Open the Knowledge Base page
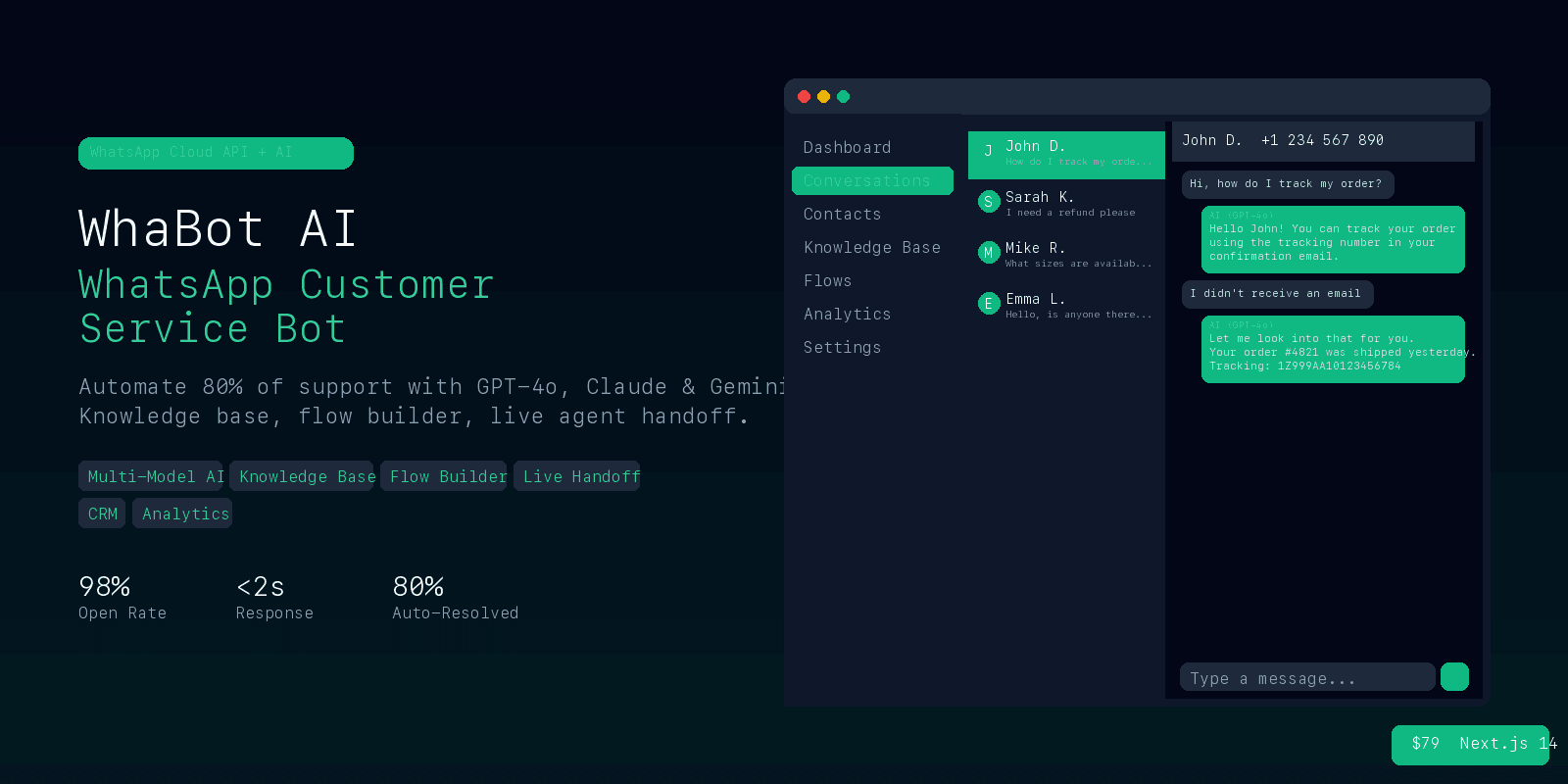This screenshot has width=1568, height=784. [x=871, y=248]
